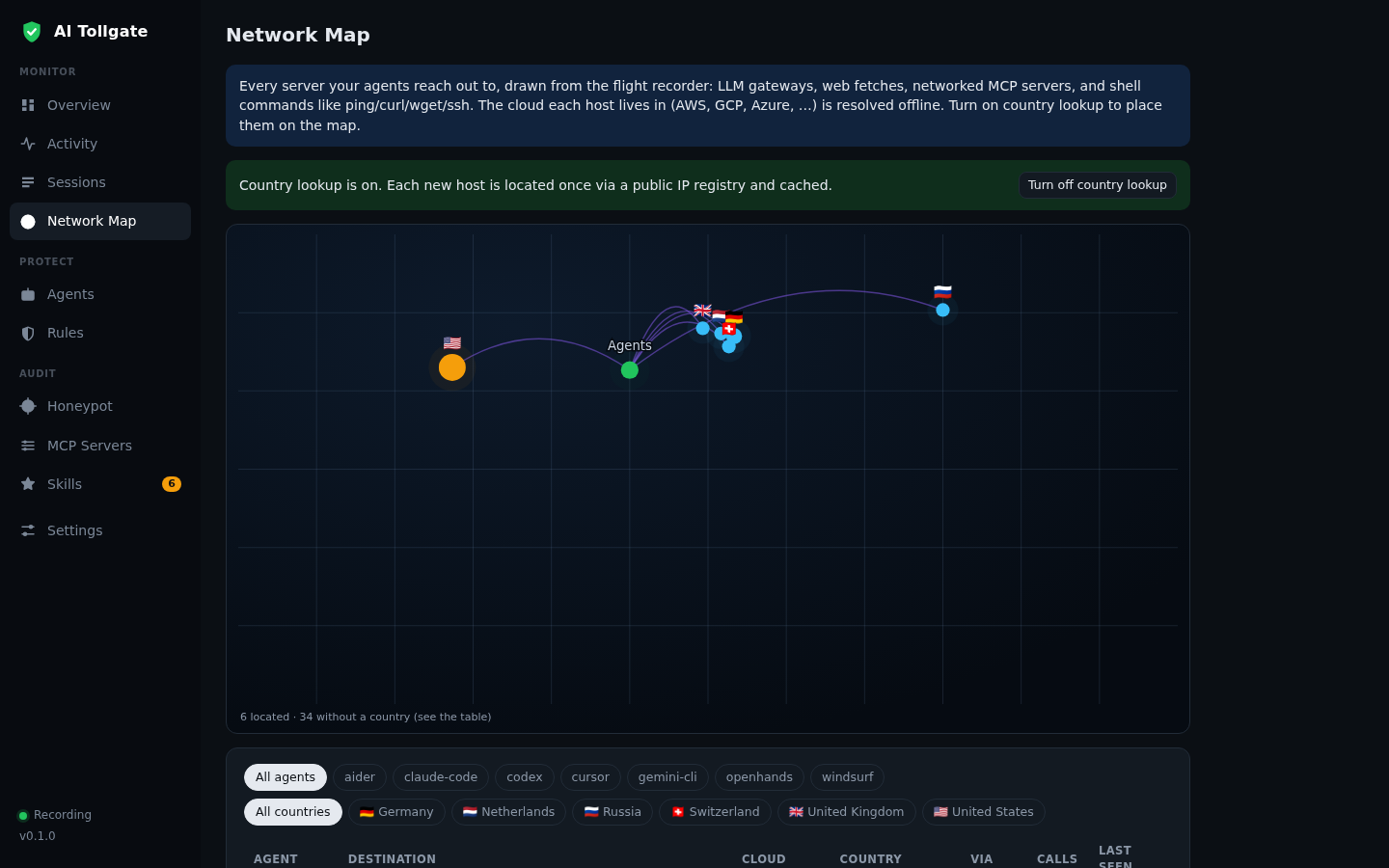The image size is (1389, 868).
Task: Open the Overview page
Action: coord(100,105)
